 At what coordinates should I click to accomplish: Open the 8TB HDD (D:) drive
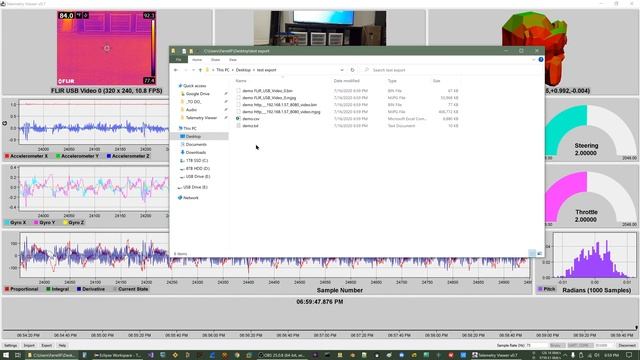click(198, 168)
